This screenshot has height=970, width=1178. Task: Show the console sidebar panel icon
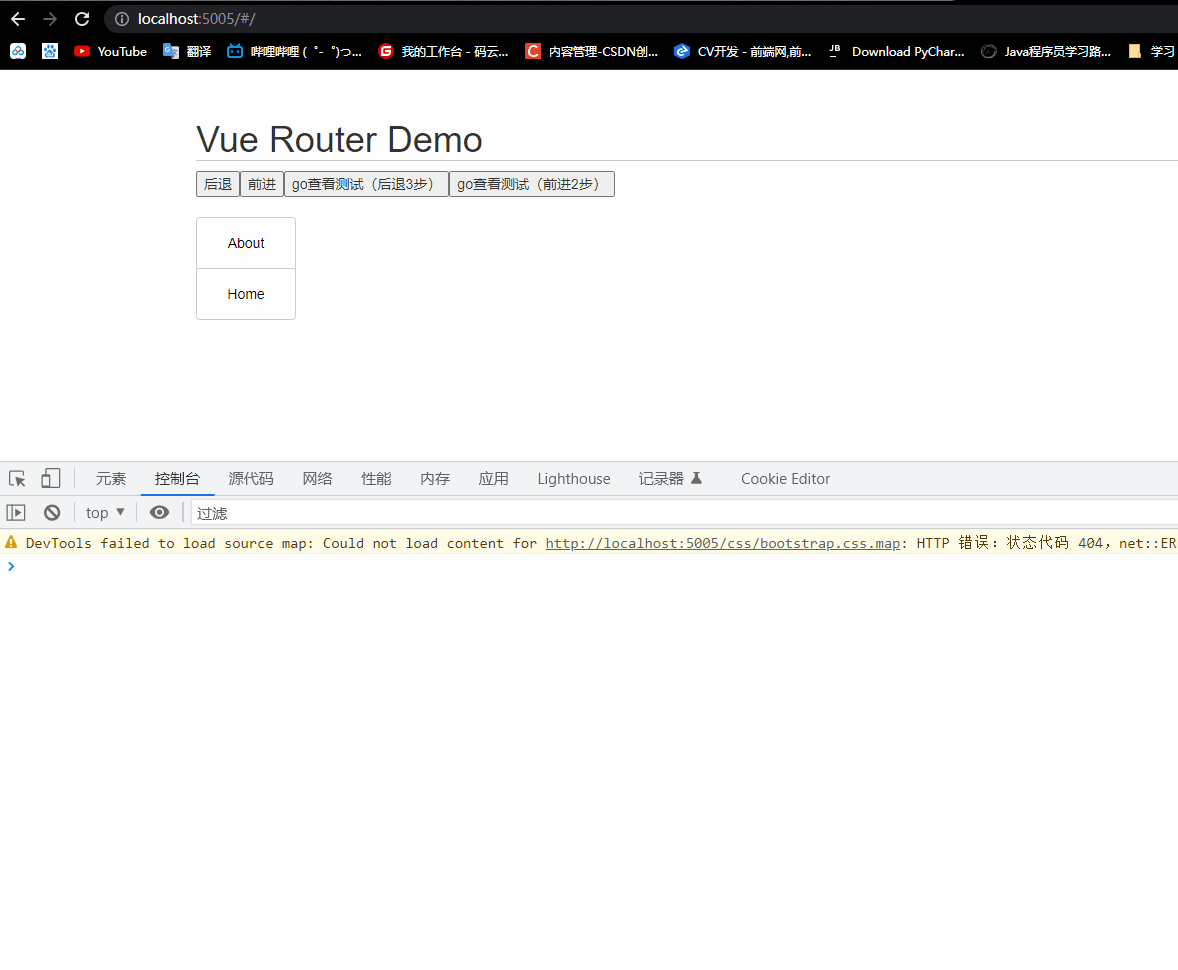click(x=16, y=512)
